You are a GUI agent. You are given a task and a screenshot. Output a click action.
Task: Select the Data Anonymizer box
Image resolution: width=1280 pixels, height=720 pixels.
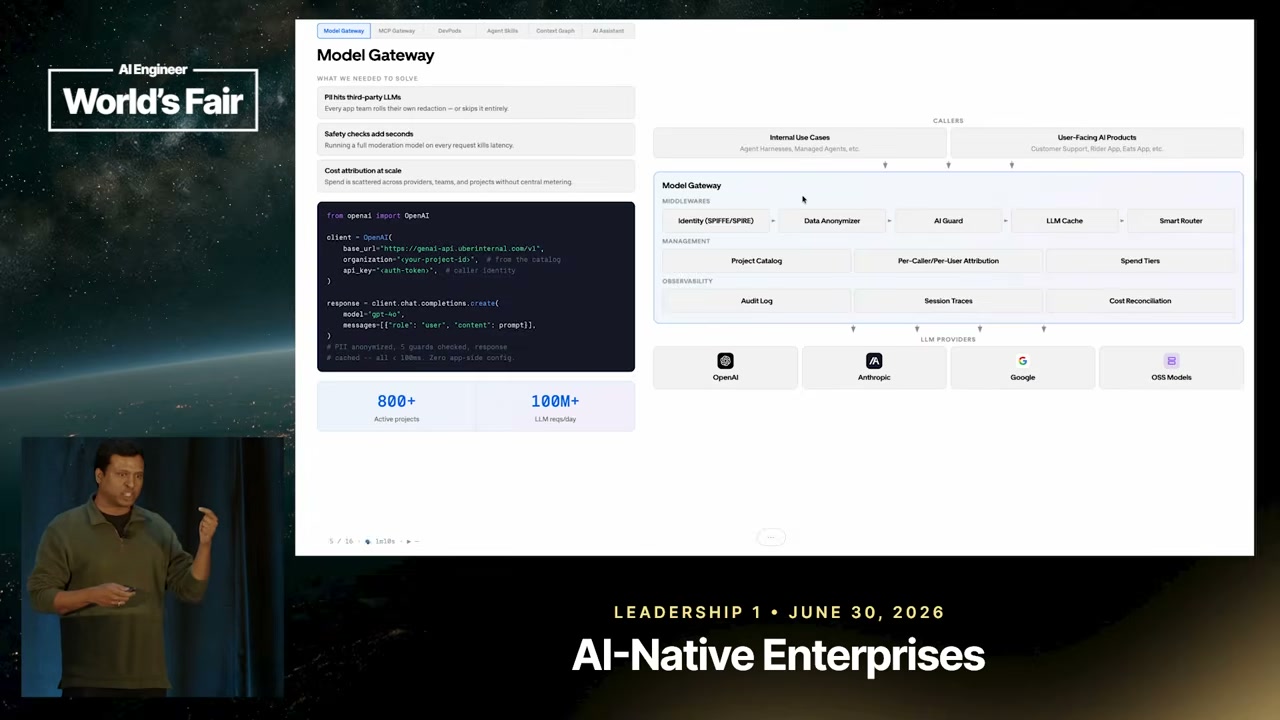tap(832, 221)
